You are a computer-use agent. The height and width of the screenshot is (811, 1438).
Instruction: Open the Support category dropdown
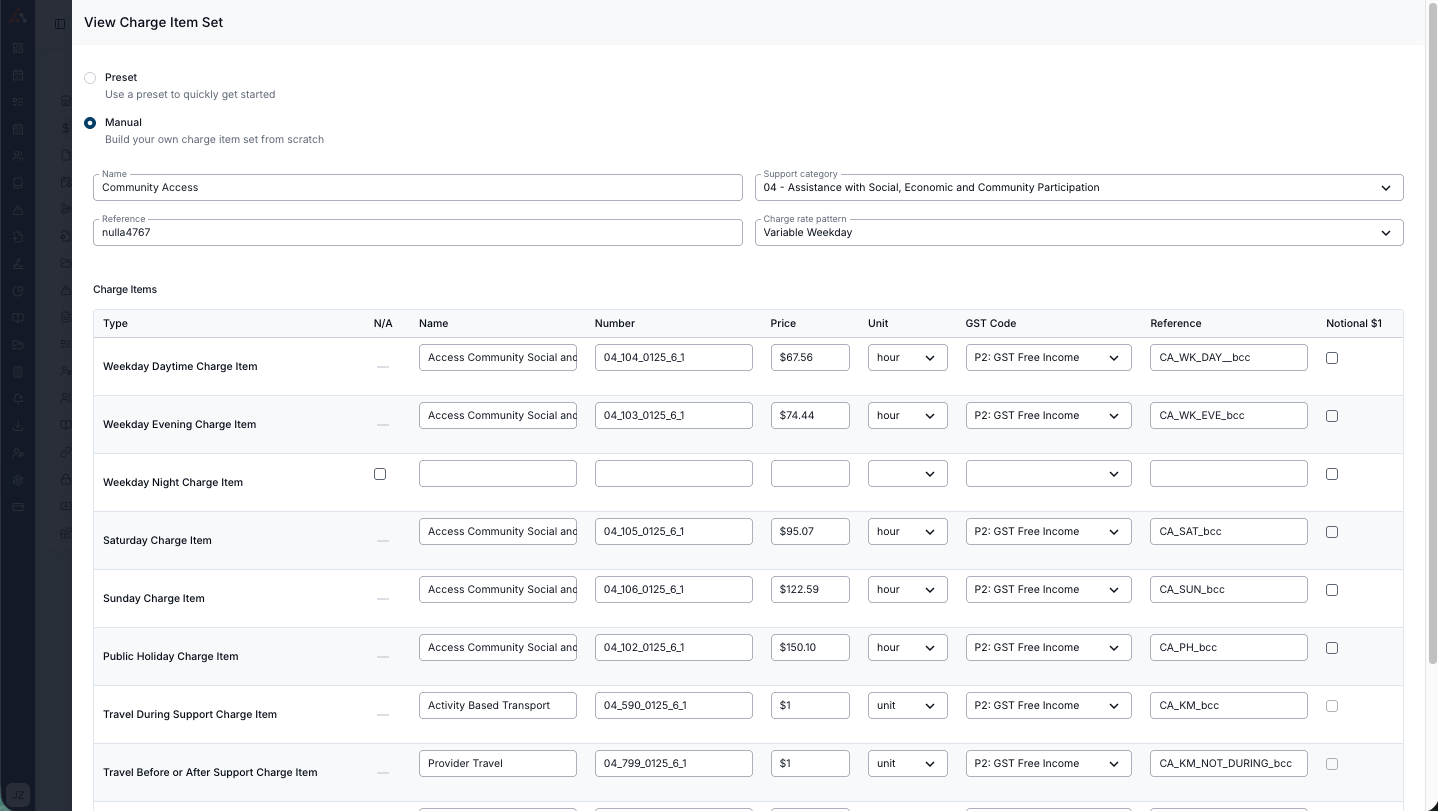[1078, 188]
